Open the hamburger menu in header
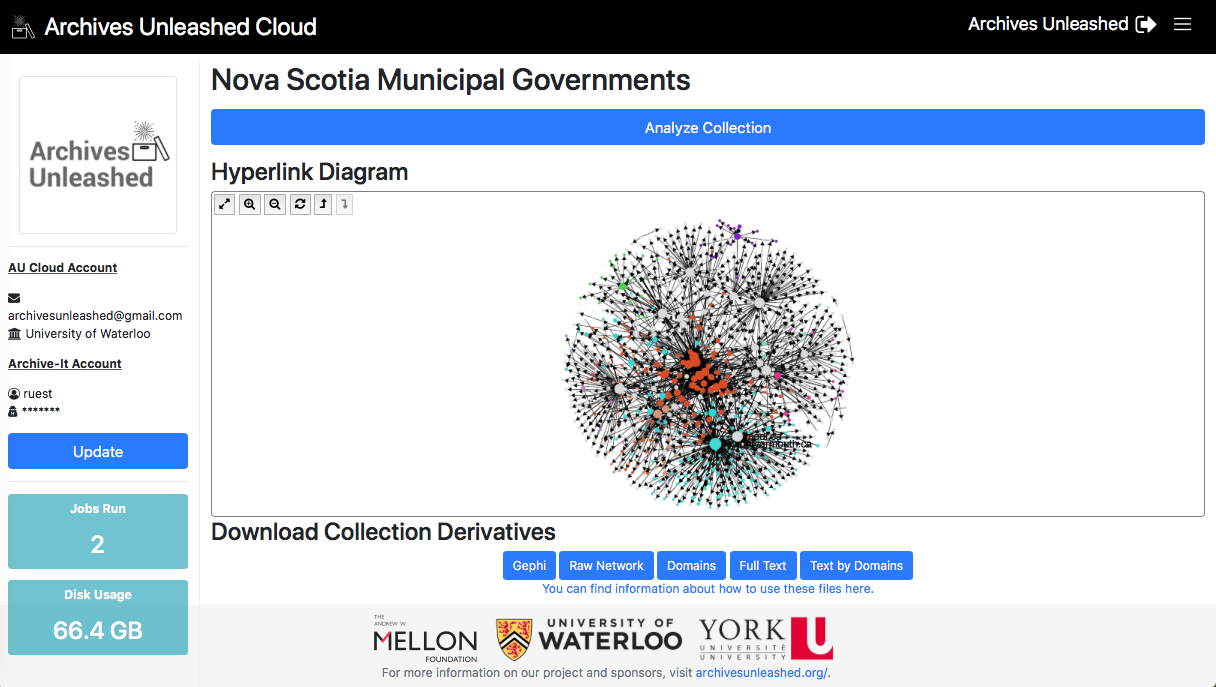Viewport: 1216px width, 687px height. [1182, 24]
